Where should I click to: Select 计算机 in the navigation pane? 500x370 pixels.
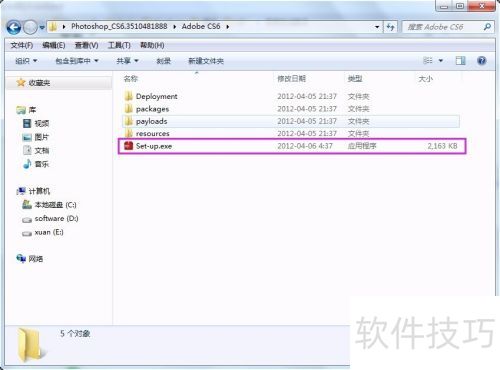39,191
